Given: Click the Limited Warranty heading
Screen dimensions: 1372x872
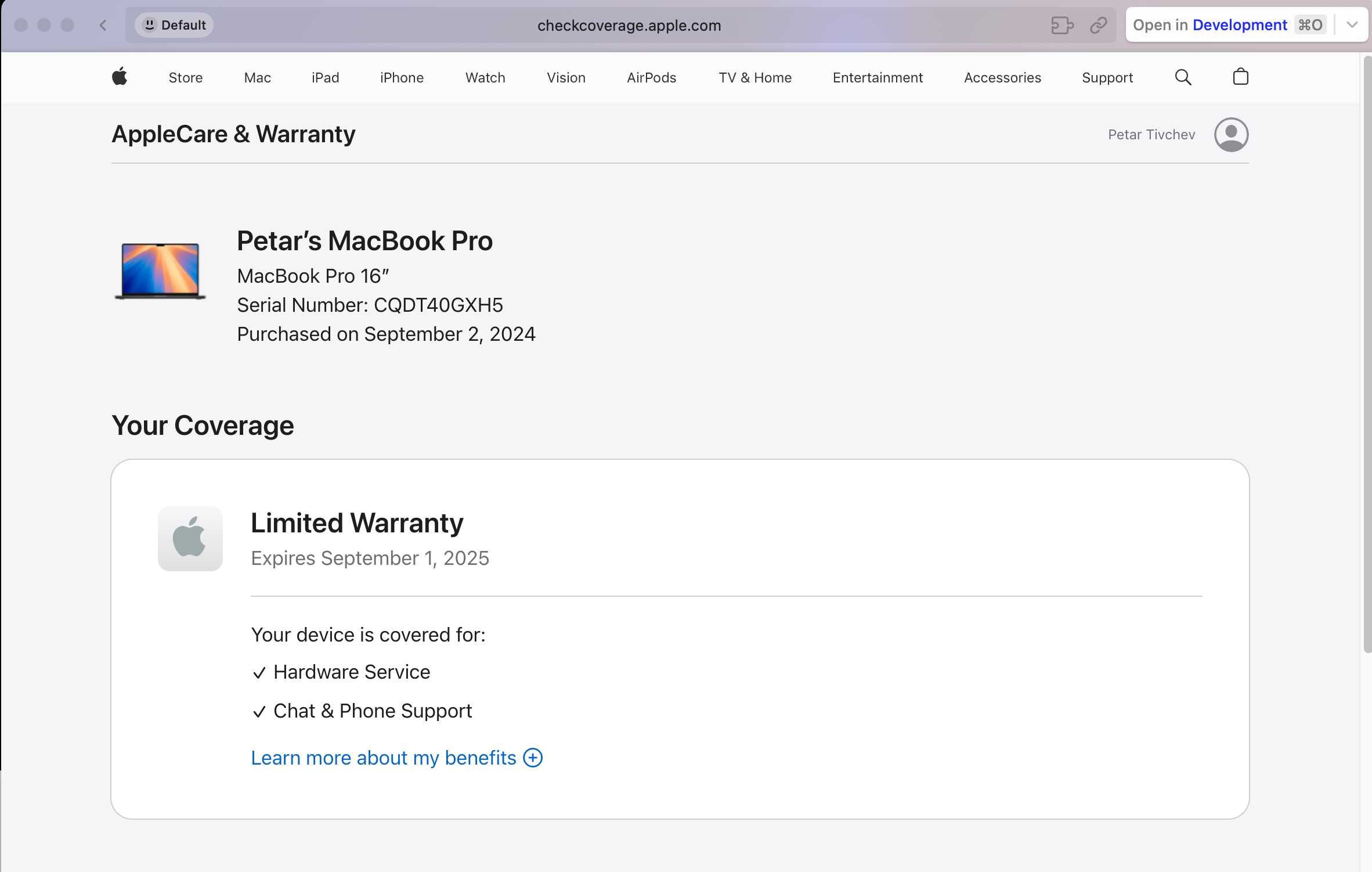Looking at the screenshot, I should click(x=357, y=523).
